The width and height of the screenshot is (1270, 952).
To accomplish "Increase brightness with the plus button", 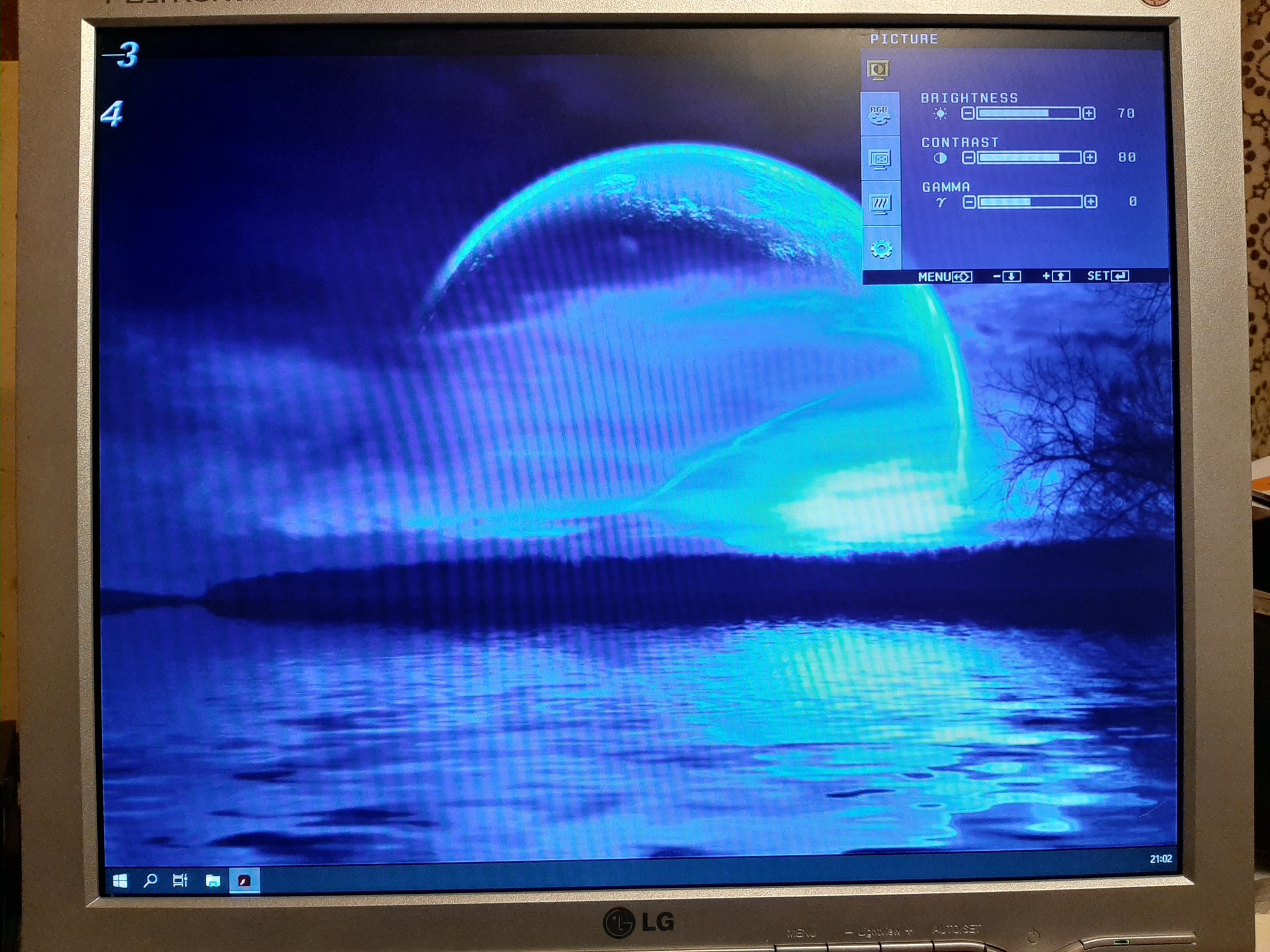I will click(1089, 114).
